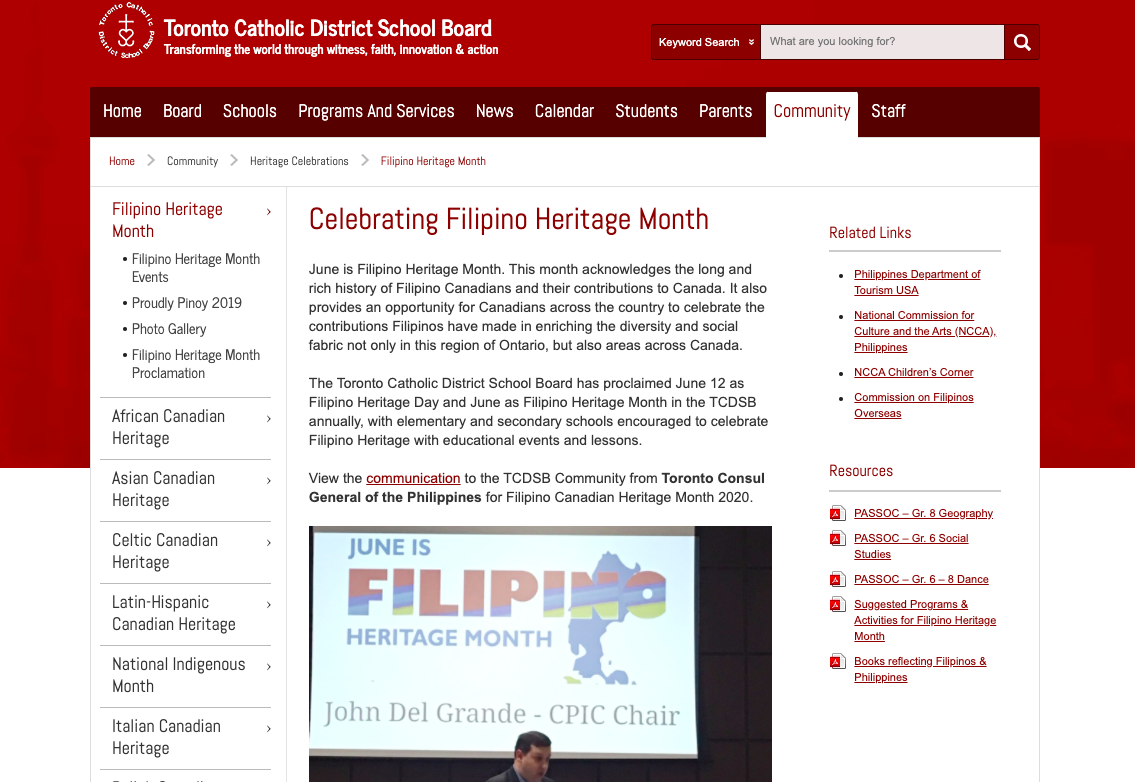This screenshot has width=1135, height=782.
Task: Click Heritage Celebrations breadcrumb
Action: coord(299,161)
